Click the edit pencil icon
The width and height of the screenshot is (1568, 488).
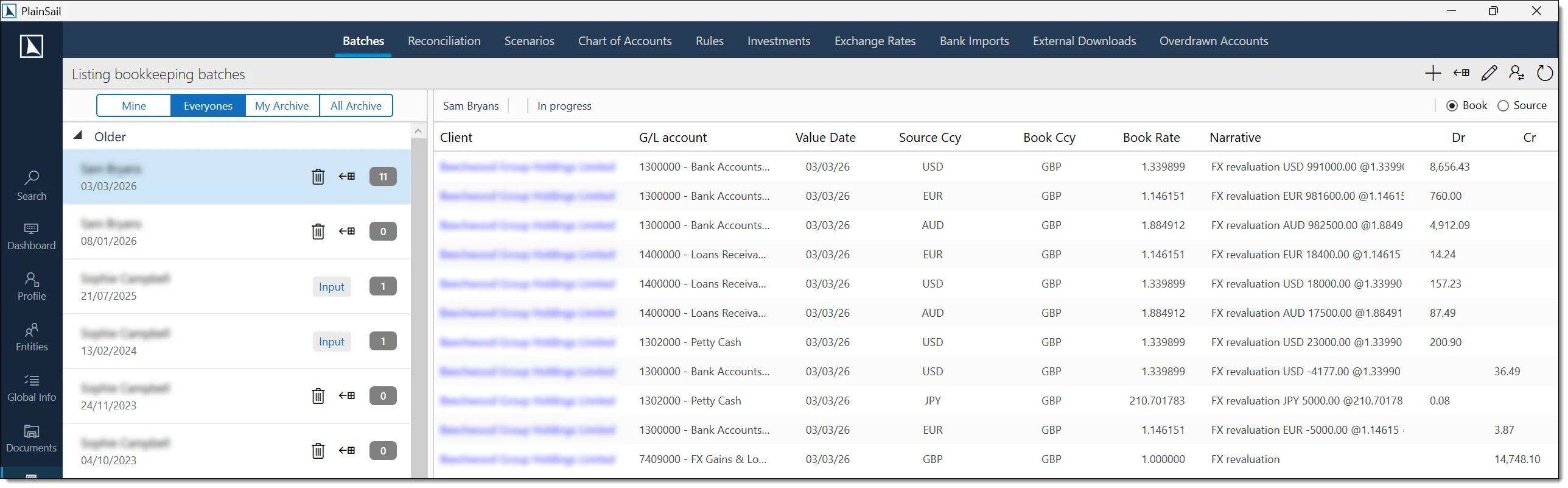[1489, 74]
